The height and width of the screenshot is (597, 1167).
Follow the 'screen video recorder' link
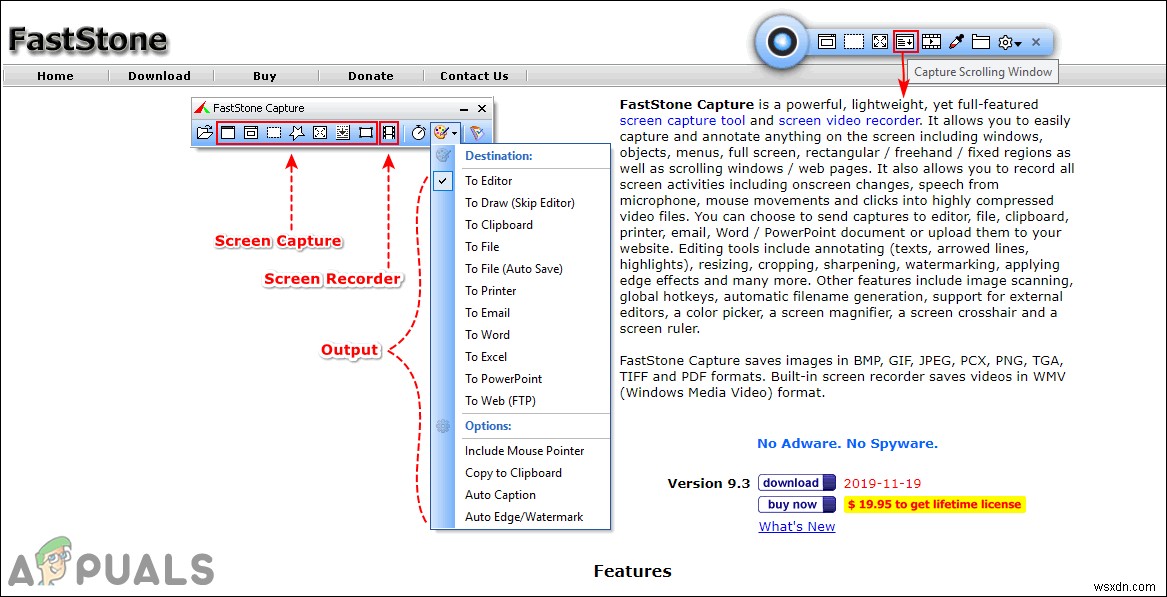[850, 120]
